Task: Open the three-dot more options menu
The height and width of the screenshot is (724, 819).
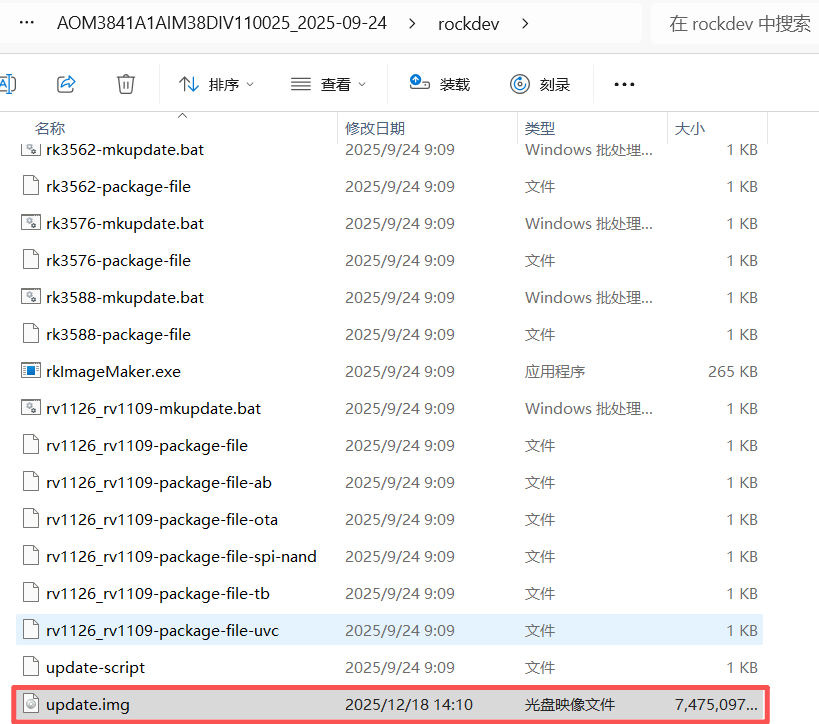Action: 624,84
